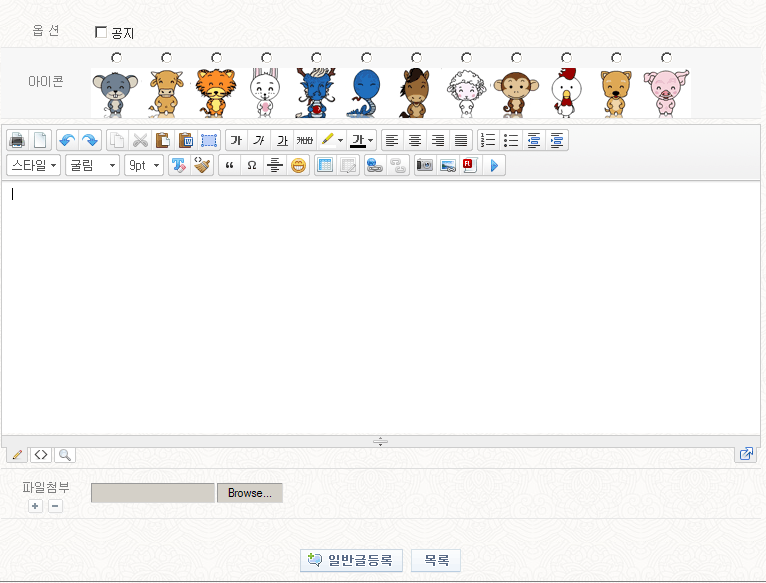Click the 목록 list button
This screenshot has height=583, width=766.
(436, 560)
